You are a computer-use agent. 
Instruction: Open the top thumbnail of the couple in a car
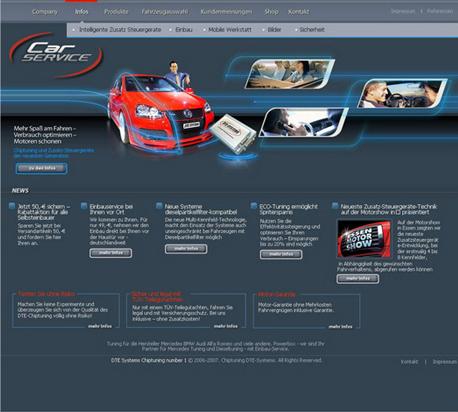(289, 74)
